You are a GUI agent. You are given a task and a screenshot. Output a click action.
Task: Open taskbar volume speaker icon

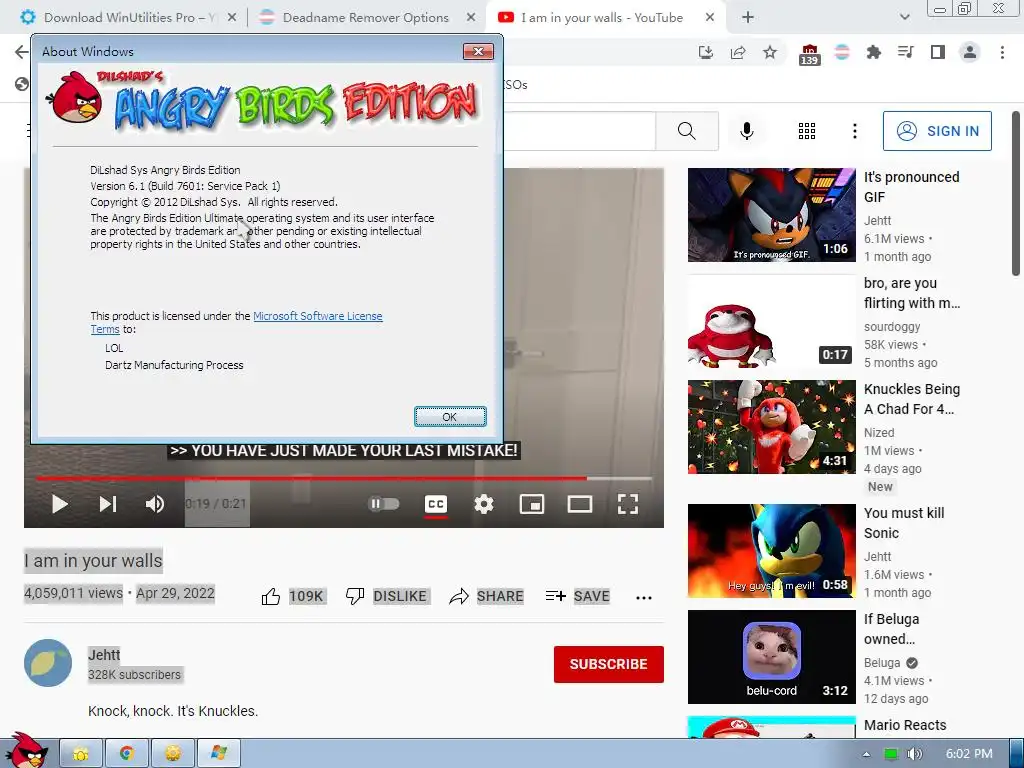click(x=915, y=754)
